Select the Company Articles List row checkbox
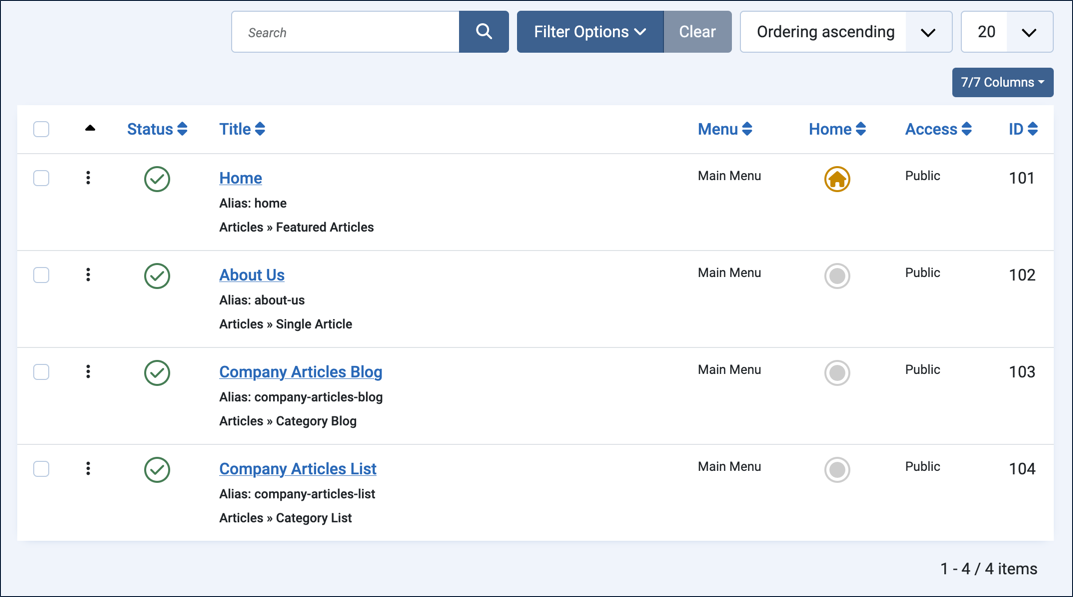The width and height of the screenshot is (1073, 597). click(41, 469)
